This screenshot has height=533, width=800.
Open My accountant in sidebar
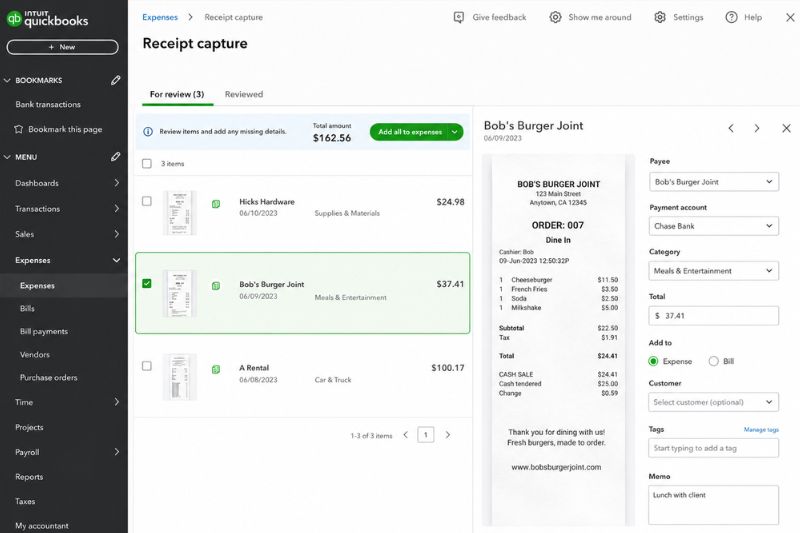pos(42,526)
